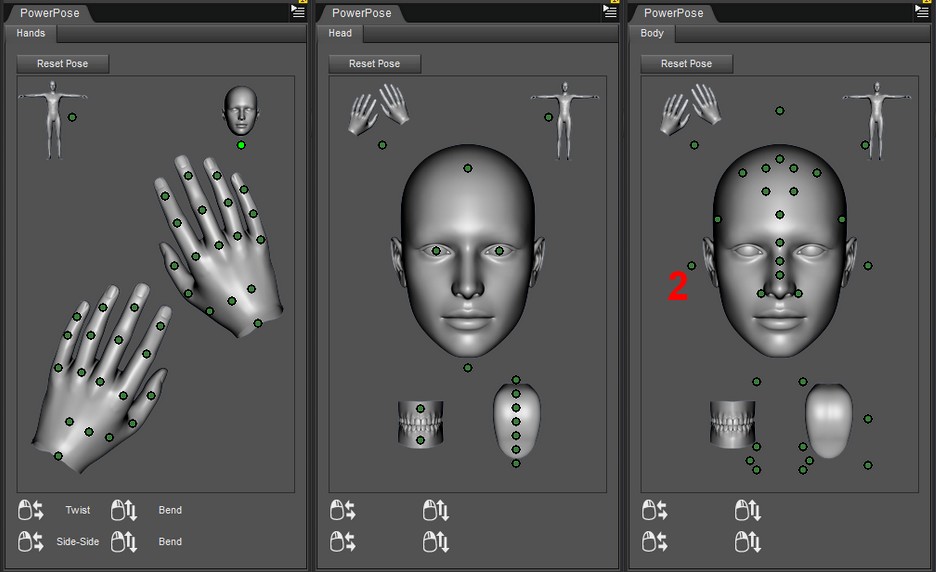Click the hands thumbnail in the Body panel
Screen dimensions: 936x572
(x=691, y=109)
